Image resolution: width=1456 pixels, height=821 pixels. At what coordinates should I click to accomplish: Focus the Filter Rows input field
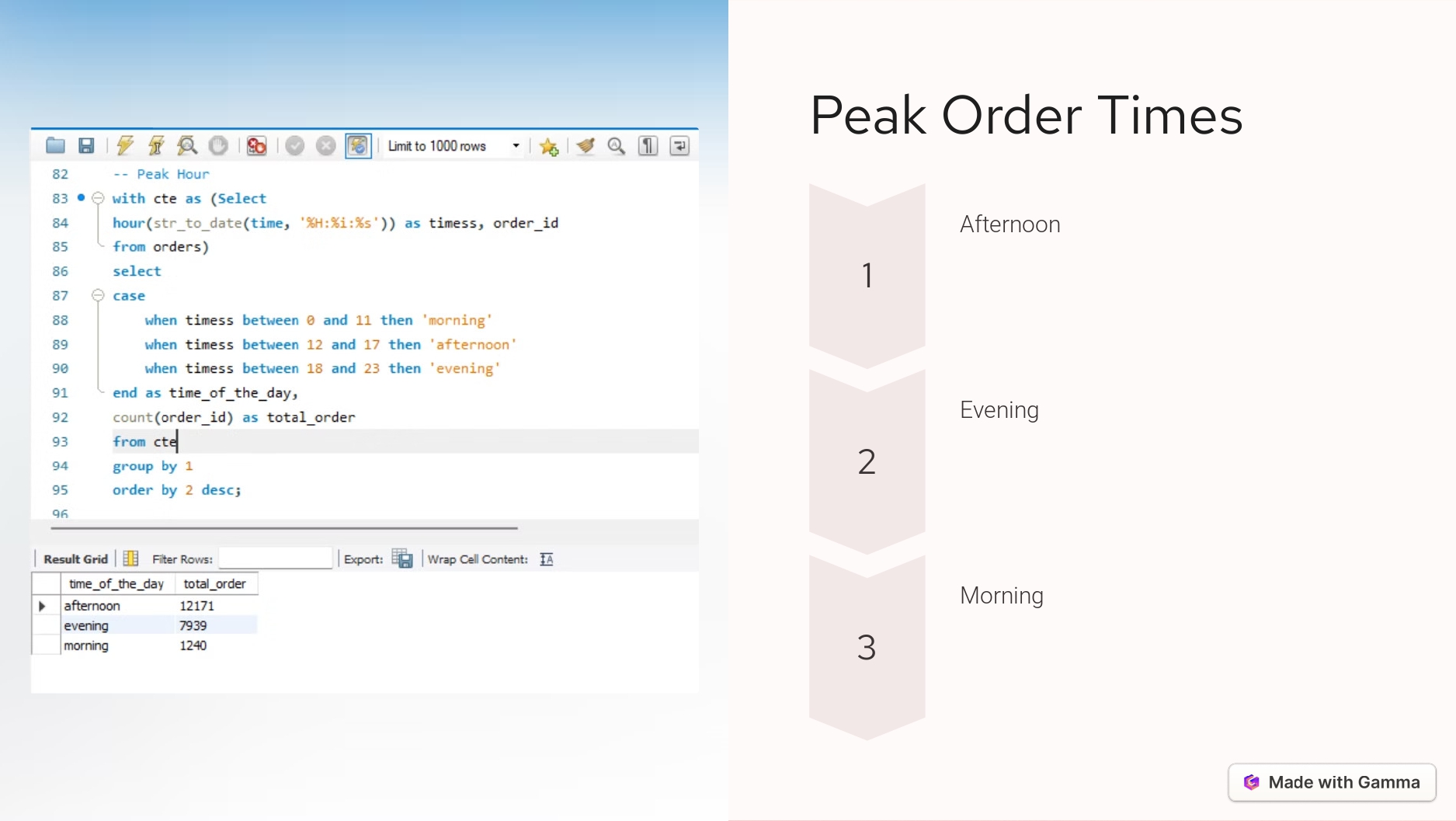tap(275, 558)
